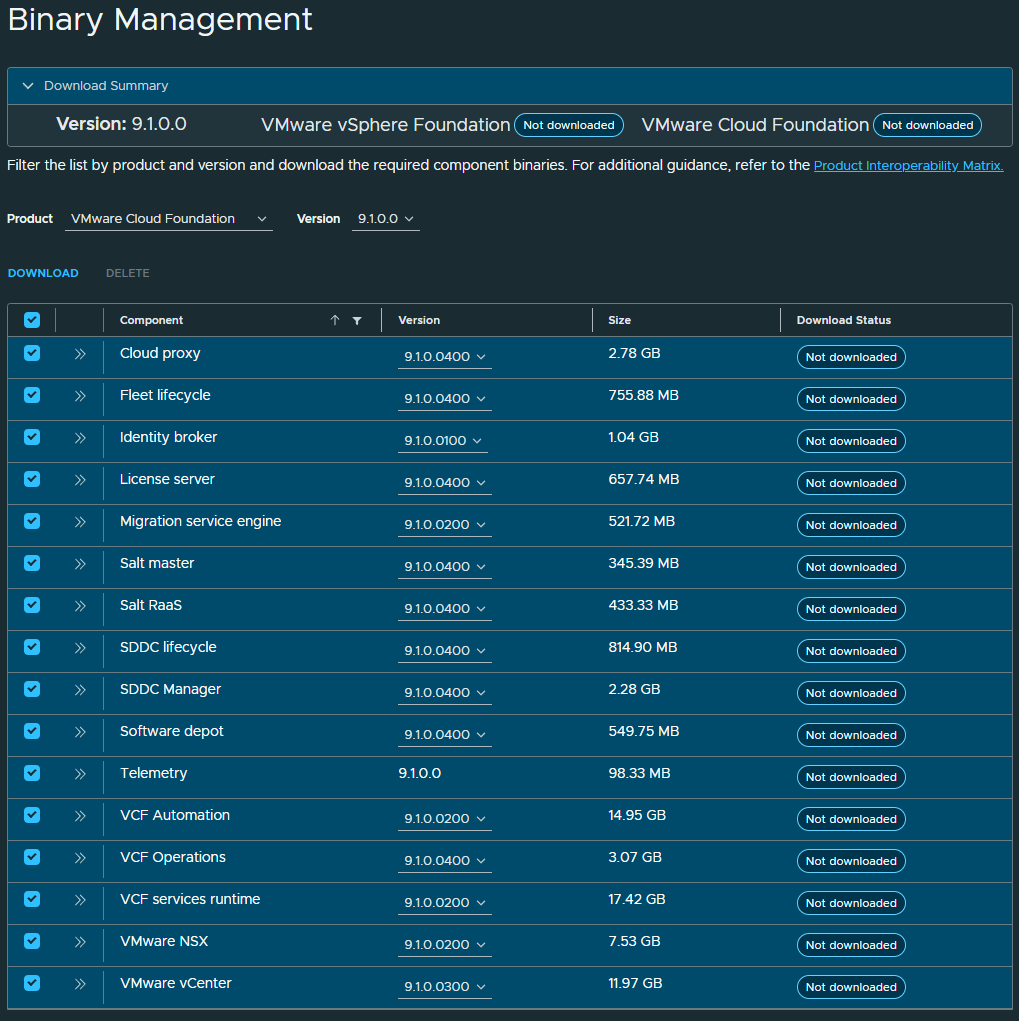The image size is (1019, 1021).
Task: Open Cloud proxy version dropdown
Action: 445,357
